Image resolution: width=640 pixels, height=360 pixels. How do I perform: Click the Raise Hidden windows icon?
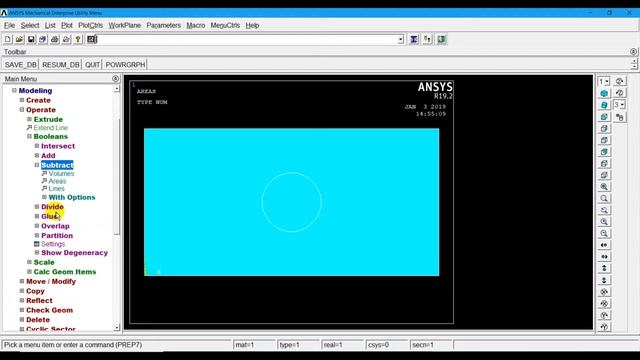[x=414, y=39]
